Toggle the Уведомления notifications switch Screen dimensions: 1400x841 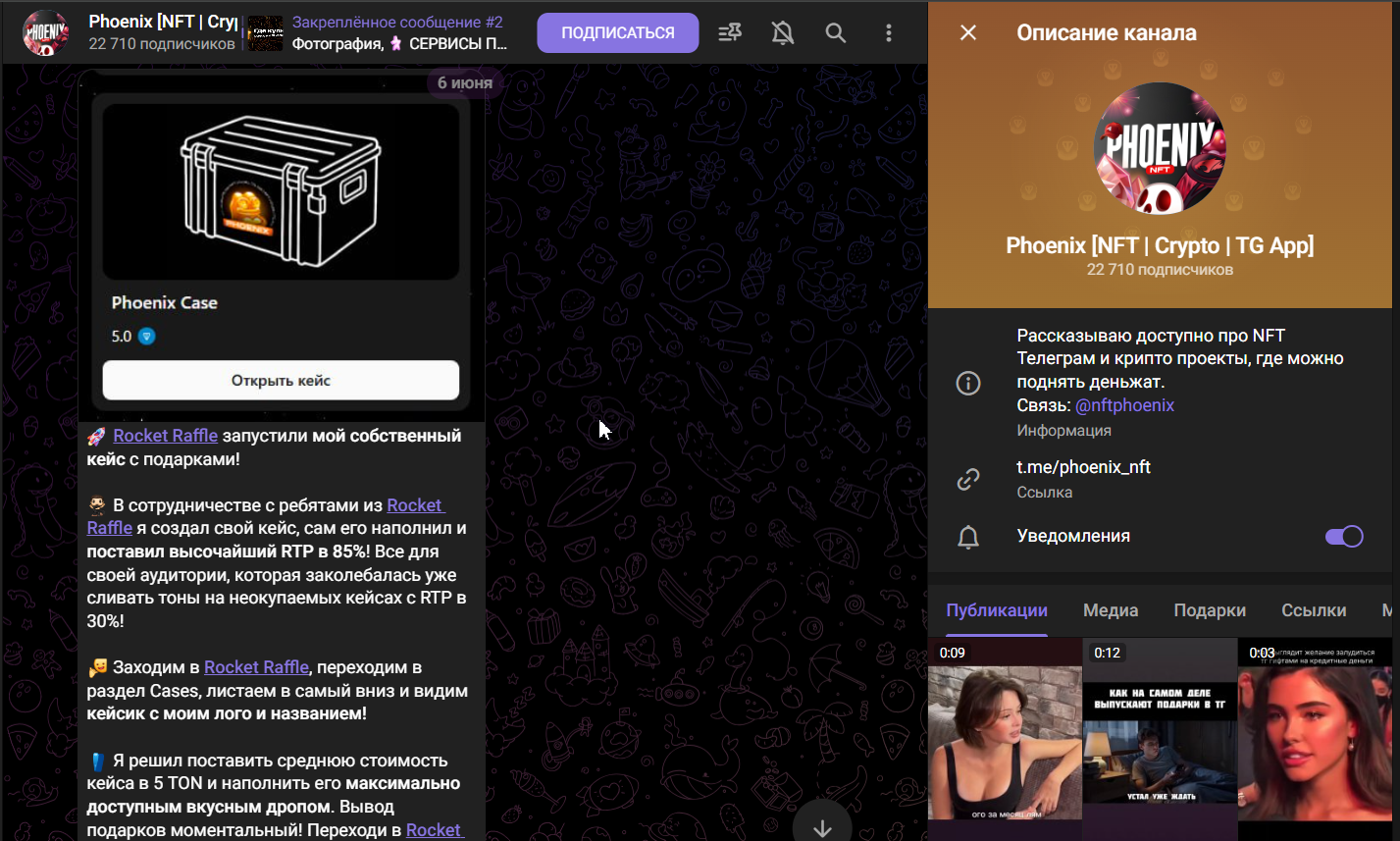pos(1344,536)
